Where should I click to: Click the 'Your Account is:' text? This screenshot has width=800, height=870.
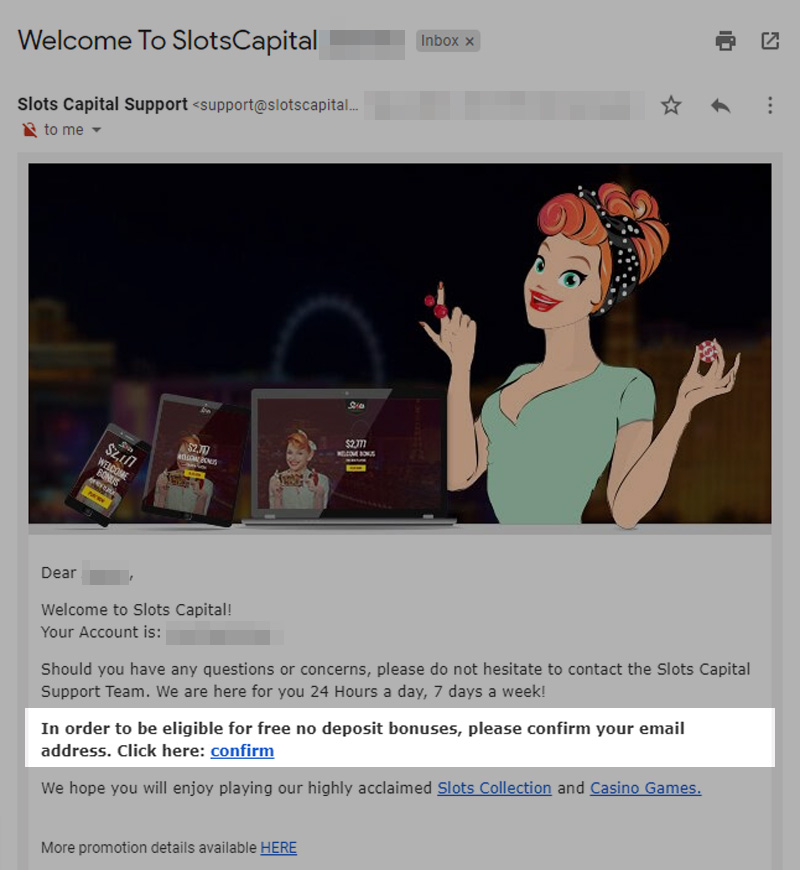101,632
